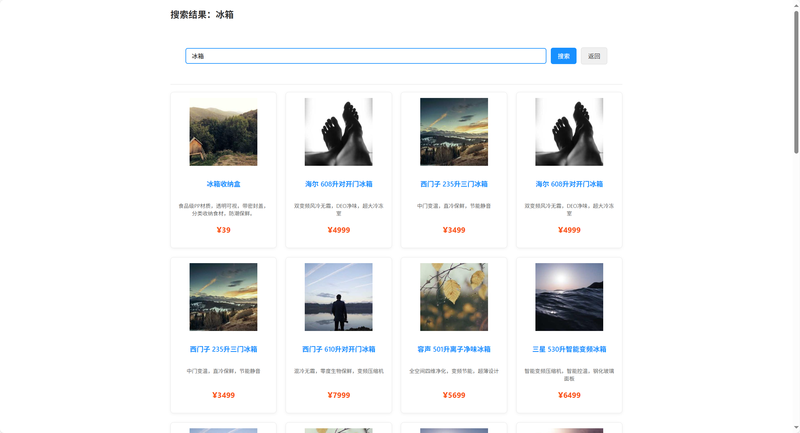The image size is (800, 433).
Task: Open the 容声 501升离子净味冰箱 link
Action: point(454,349)
